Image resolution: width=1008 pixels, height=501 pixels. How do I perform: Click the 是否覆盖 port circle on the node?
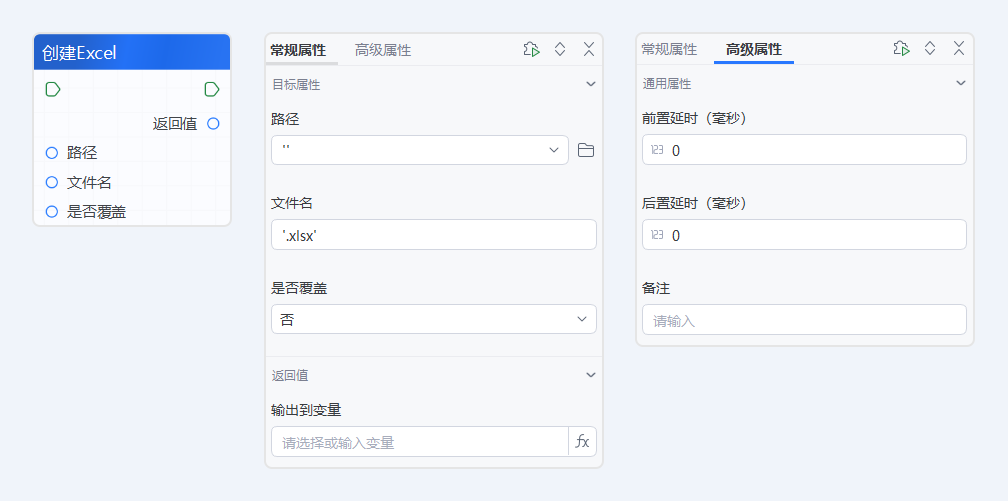point(52,212)
